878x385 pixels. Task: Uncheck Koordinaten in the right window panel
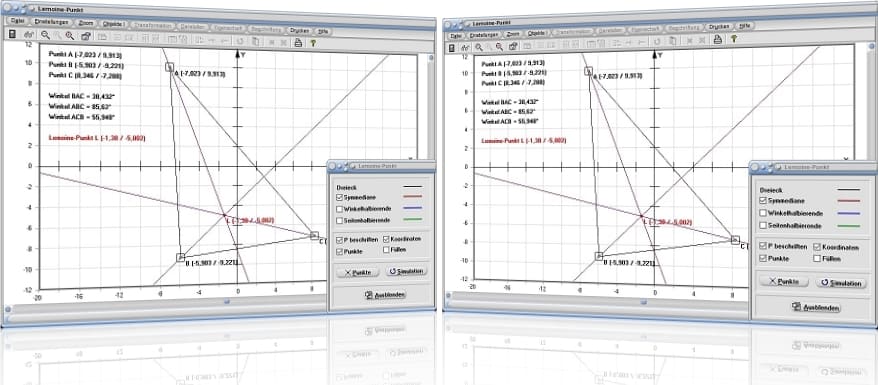[x=817, y=247]
